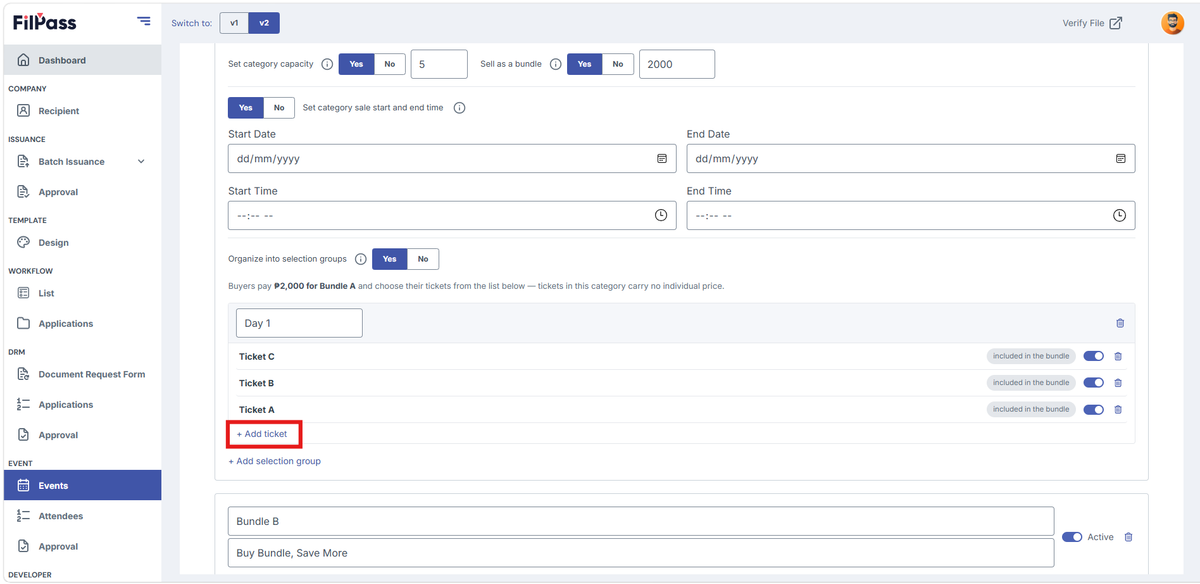The height and width of the screenshot is (584, 1200).
Task: Click + Add ticket link
Action: tap(262, 434)
